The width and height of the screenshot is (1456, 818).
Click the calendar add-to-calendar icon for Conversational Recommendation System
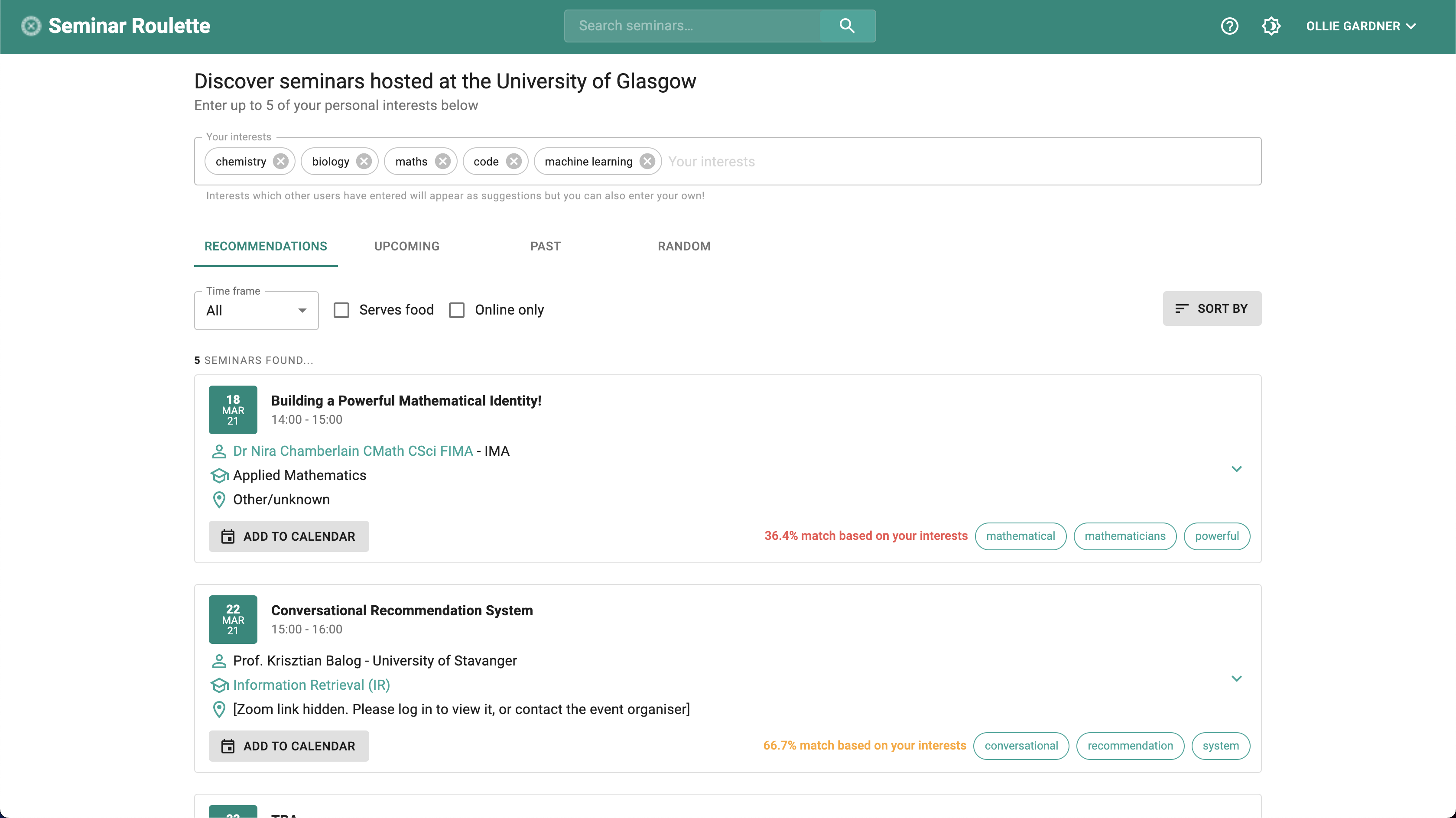(x=227, y=746)
